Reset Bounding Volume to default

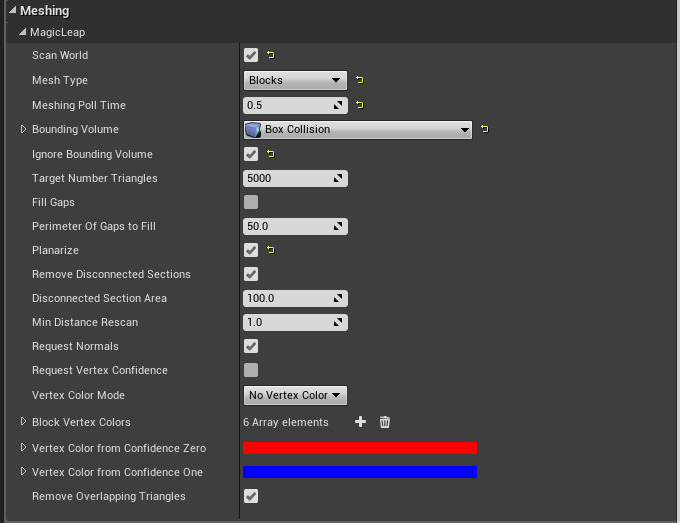click(x=485, y=129)
